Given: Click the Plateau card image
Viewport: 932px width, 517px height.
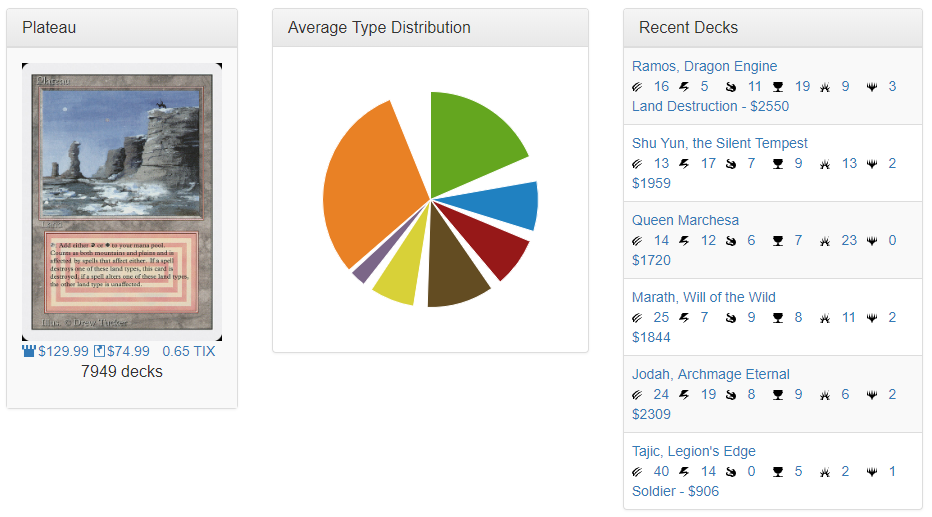Looking at the screenshot, I should (122, 200).
